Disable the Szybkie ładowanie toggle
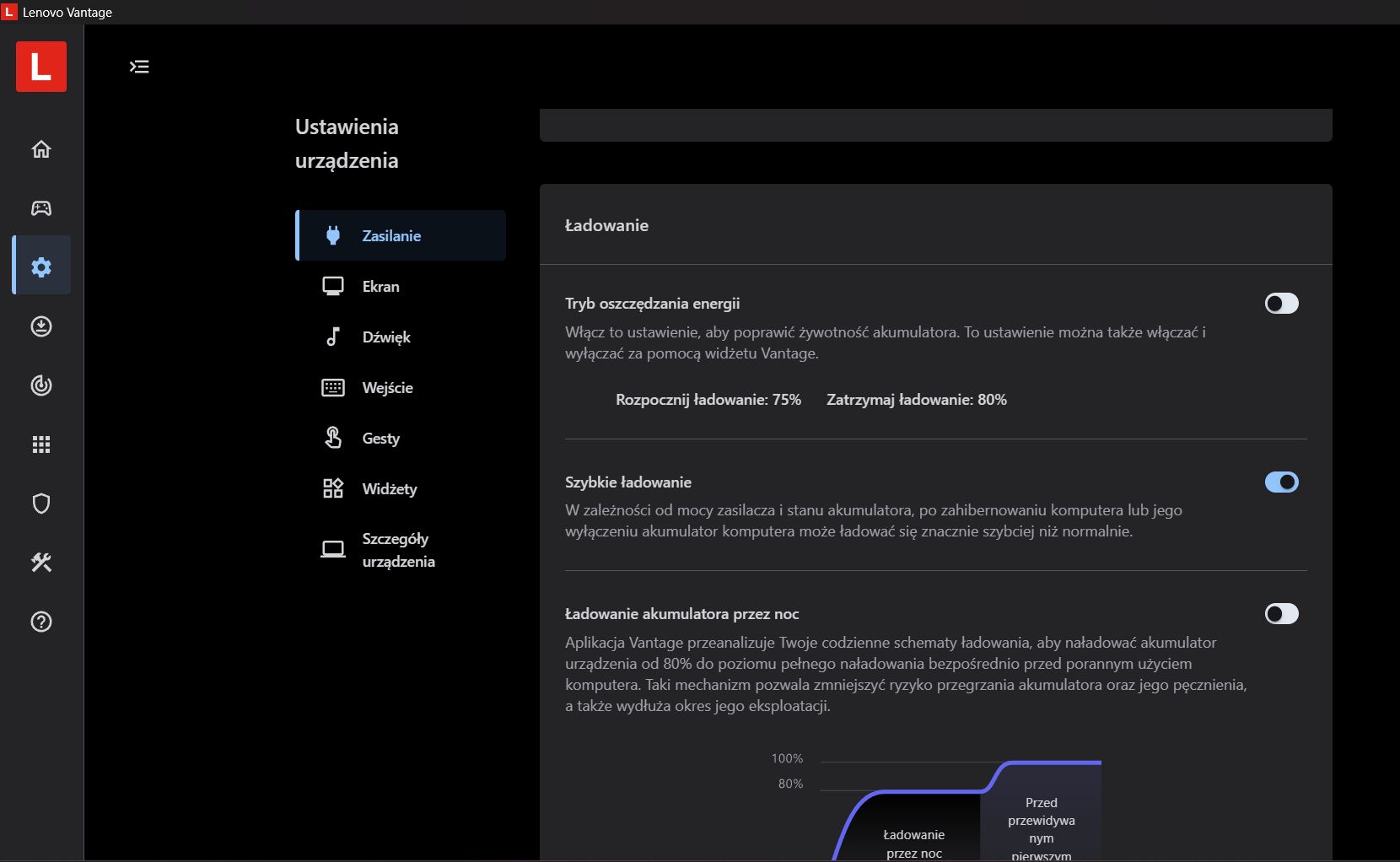 (x=1281, y=482)
